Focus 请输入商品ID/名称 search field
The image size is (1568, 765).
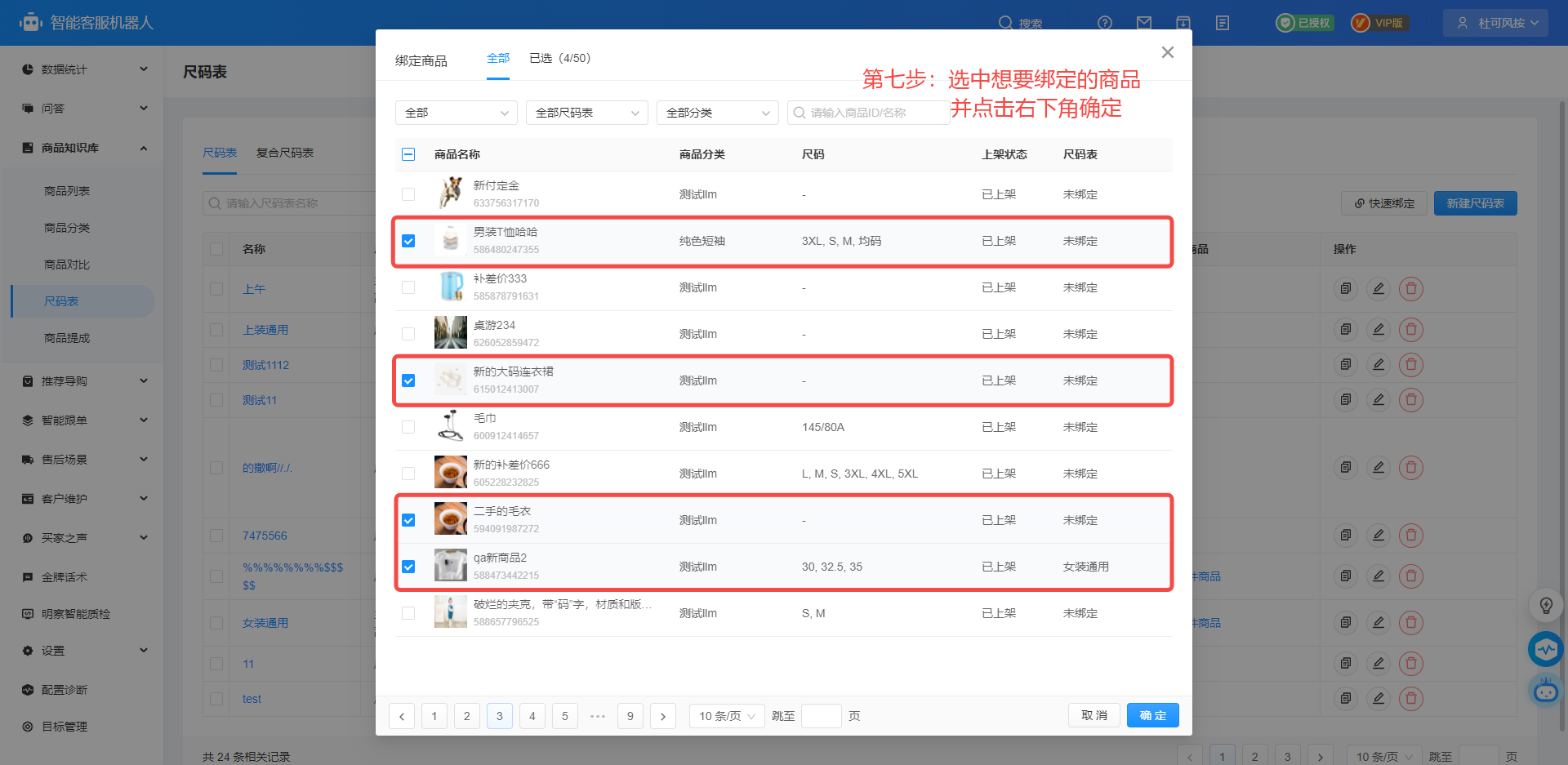(x=869, y=113)
